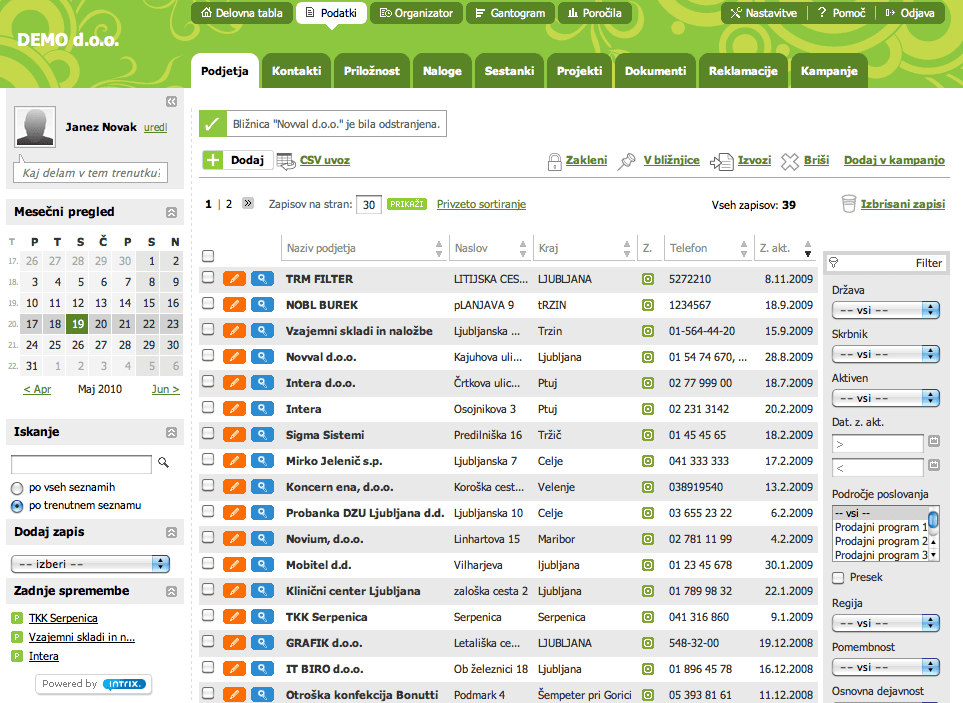Click the orange edit pencil for TRM FILTER

(x=234, y=279)
